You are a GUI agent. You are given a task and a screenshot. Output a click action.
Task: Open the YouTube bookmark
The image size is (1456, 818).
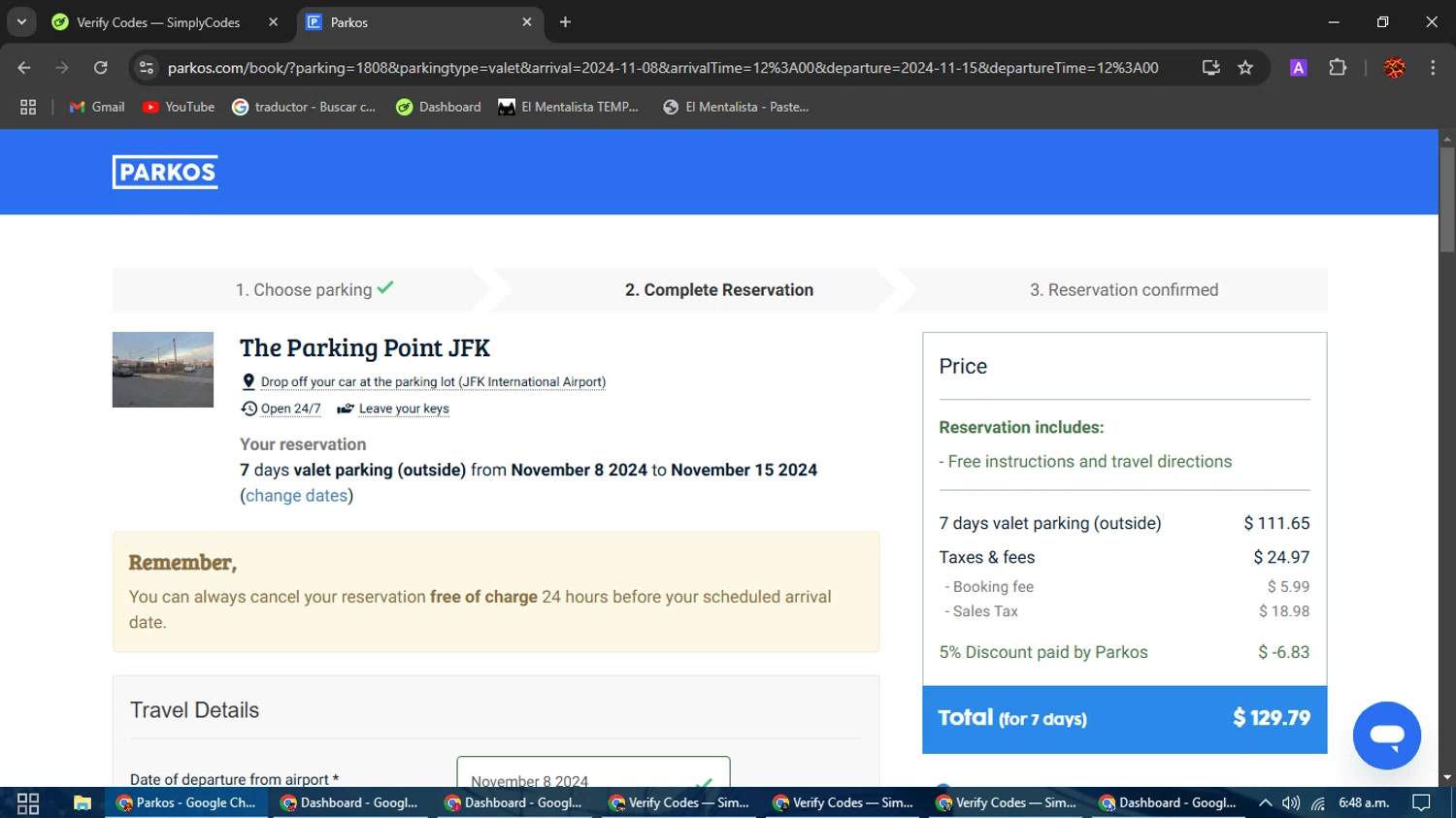pos(179,107)
